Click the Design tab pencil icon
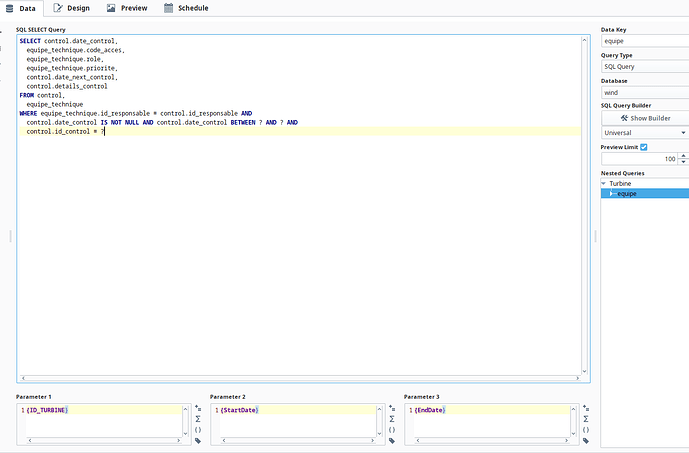Screen dimensions: 689x453 coord(58,8)
